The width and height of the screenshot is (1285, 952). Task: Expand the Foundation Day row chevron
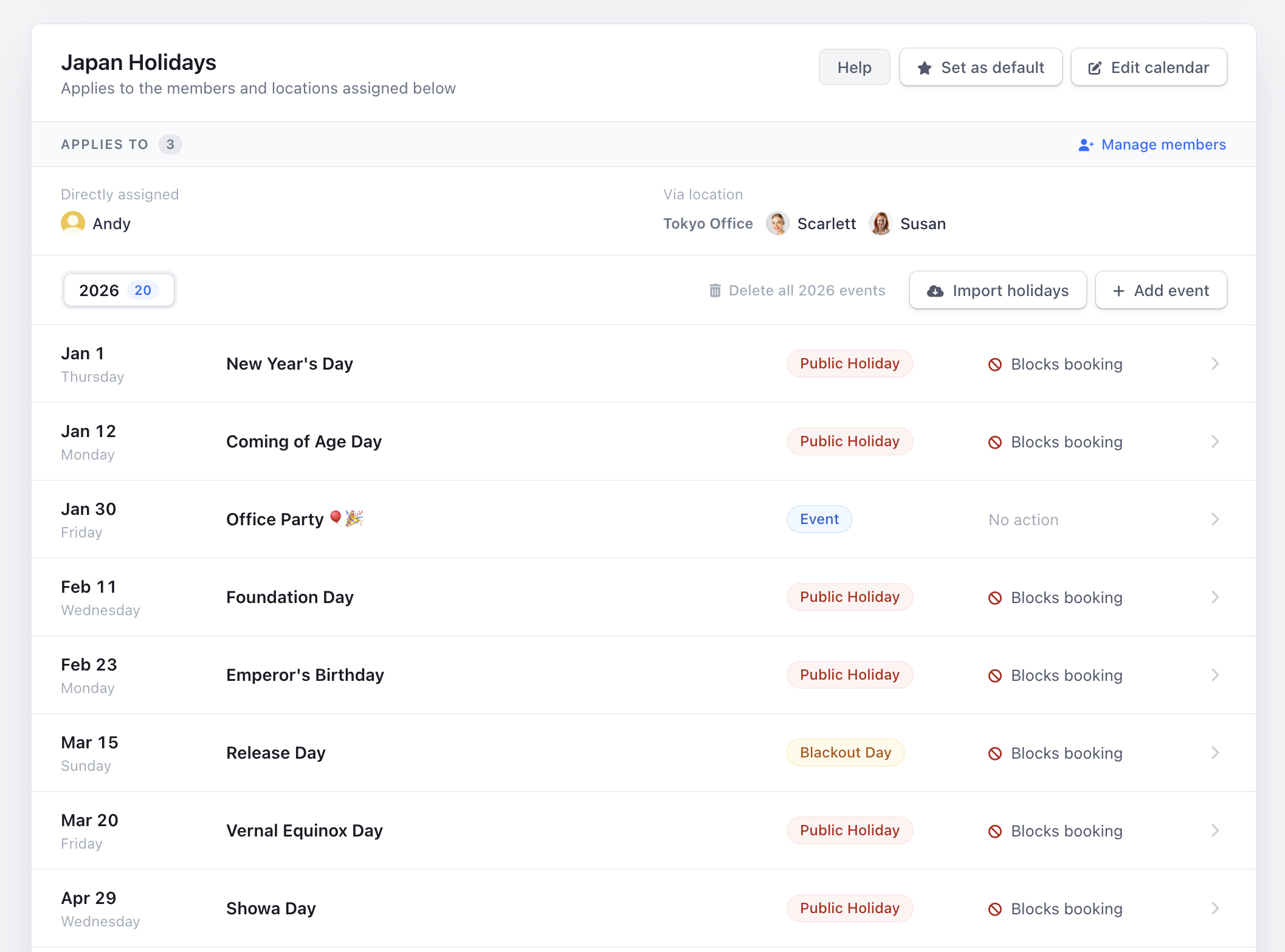click(1215, 597)
